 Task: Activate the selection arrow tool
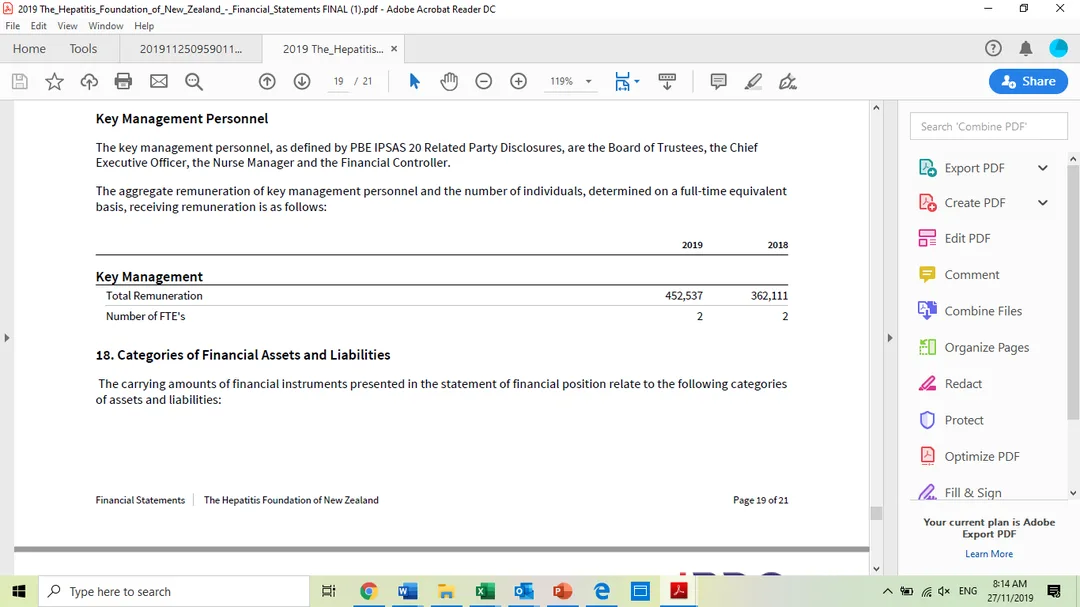click(x=414, y=81)
